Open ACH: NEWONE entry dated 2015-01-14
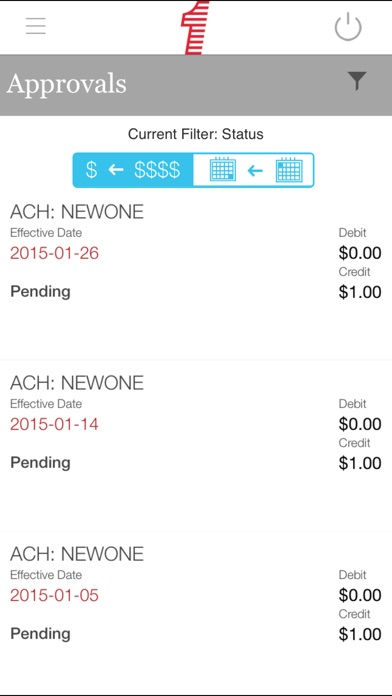The width and height of the screenshot is (392, 696). coord(196,446)
